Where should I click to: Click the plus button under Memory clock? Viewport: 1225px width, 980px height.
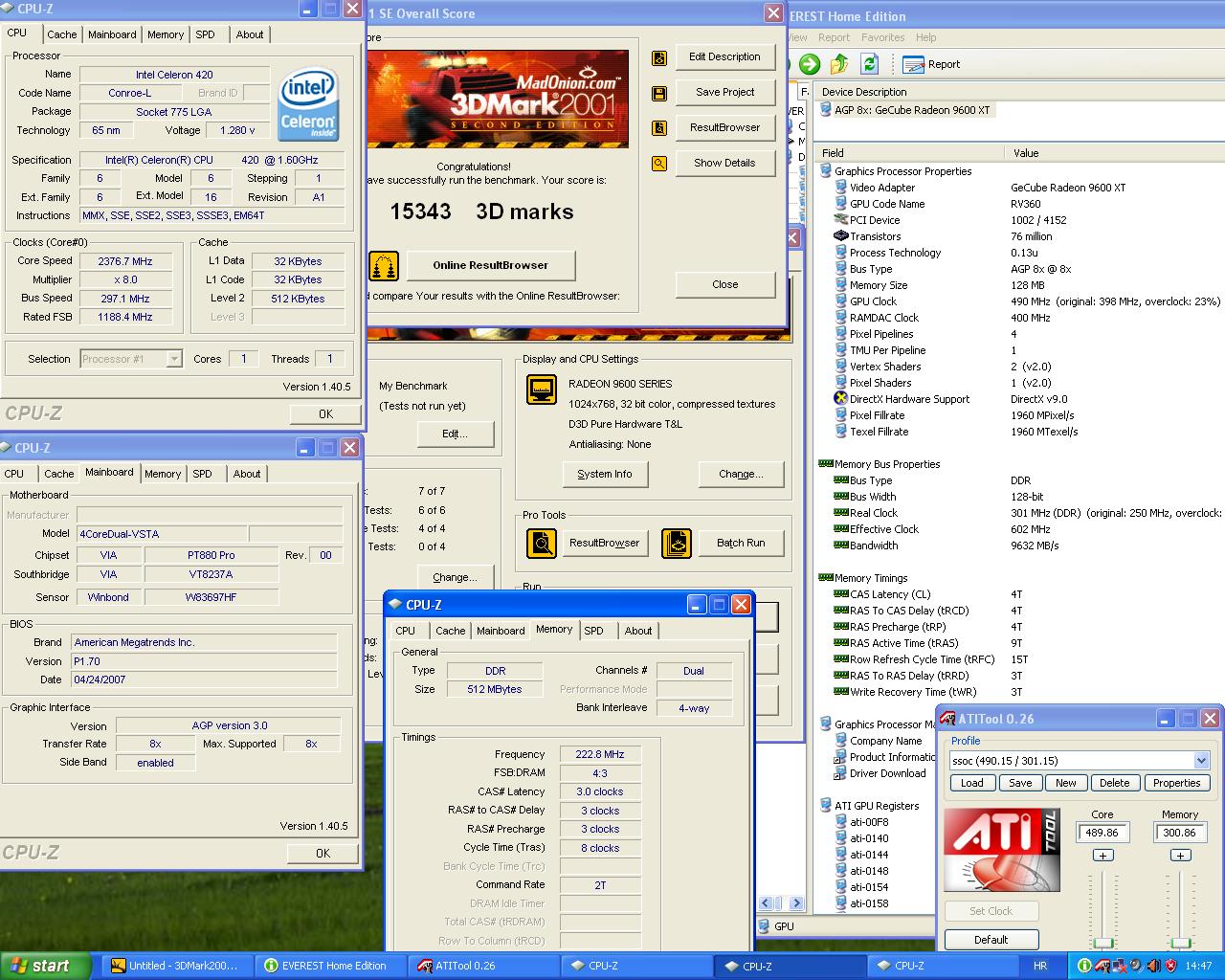[1180, 856]
